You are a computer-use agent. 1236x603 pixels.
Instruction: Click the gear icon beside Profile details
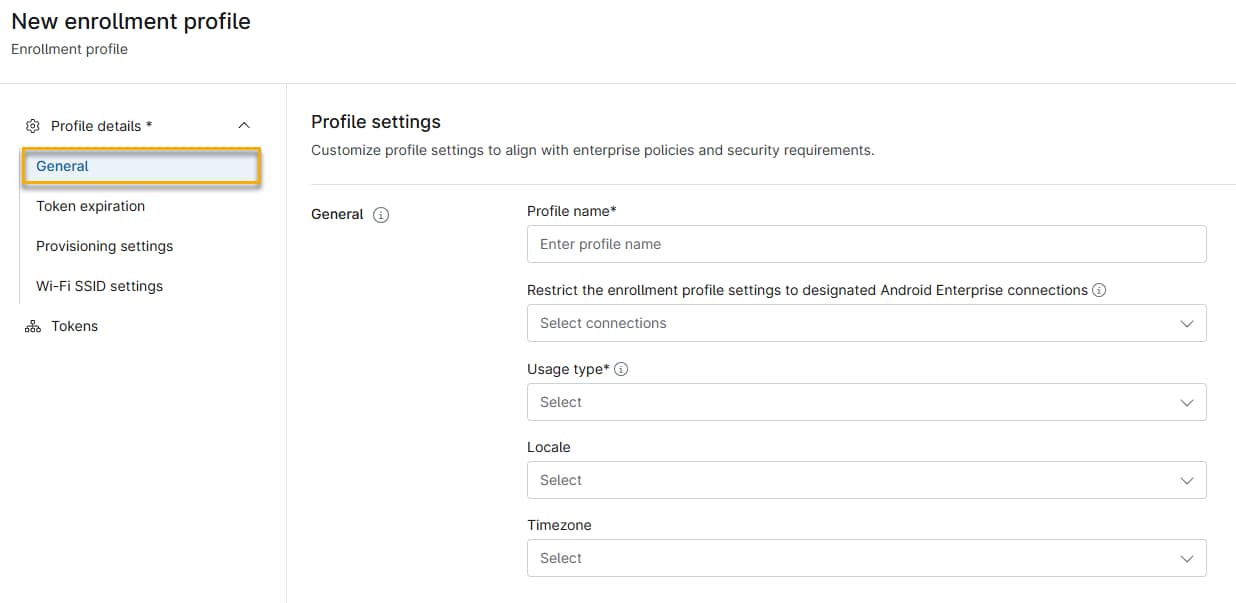click(x=30, y=125)
